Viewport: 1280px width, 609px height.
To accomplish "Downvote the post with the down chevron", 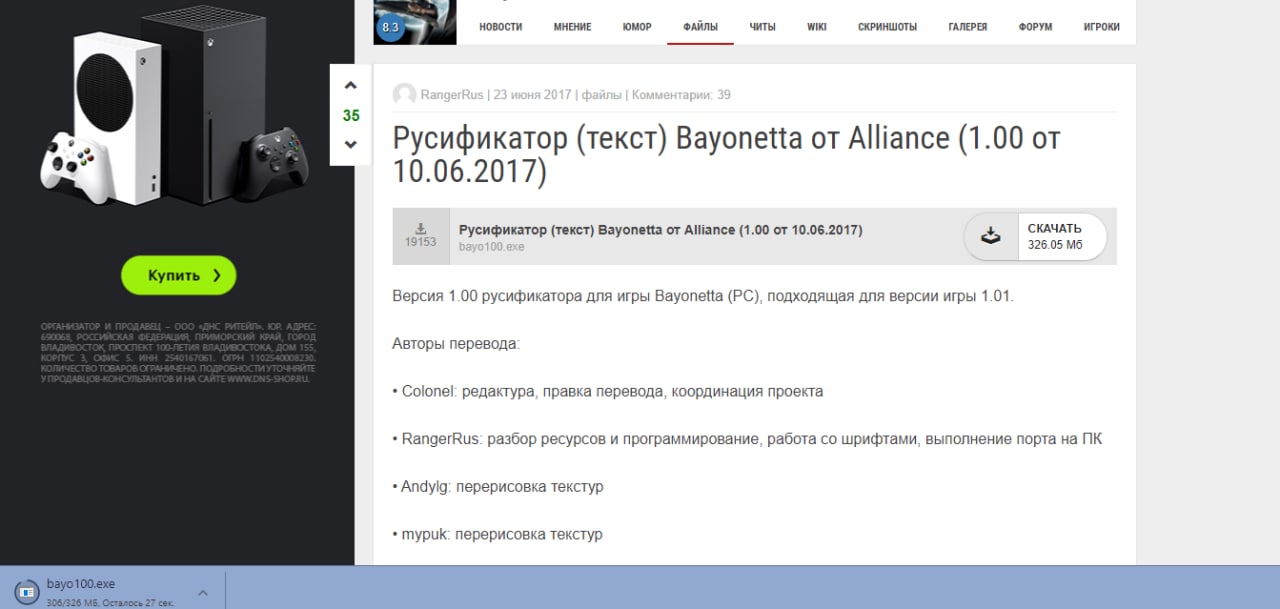I will [350, 145].
